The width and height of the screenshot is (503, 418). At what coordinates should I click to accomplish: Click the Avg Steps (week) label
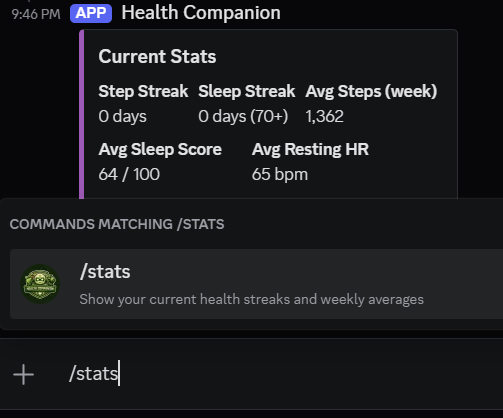371,91
